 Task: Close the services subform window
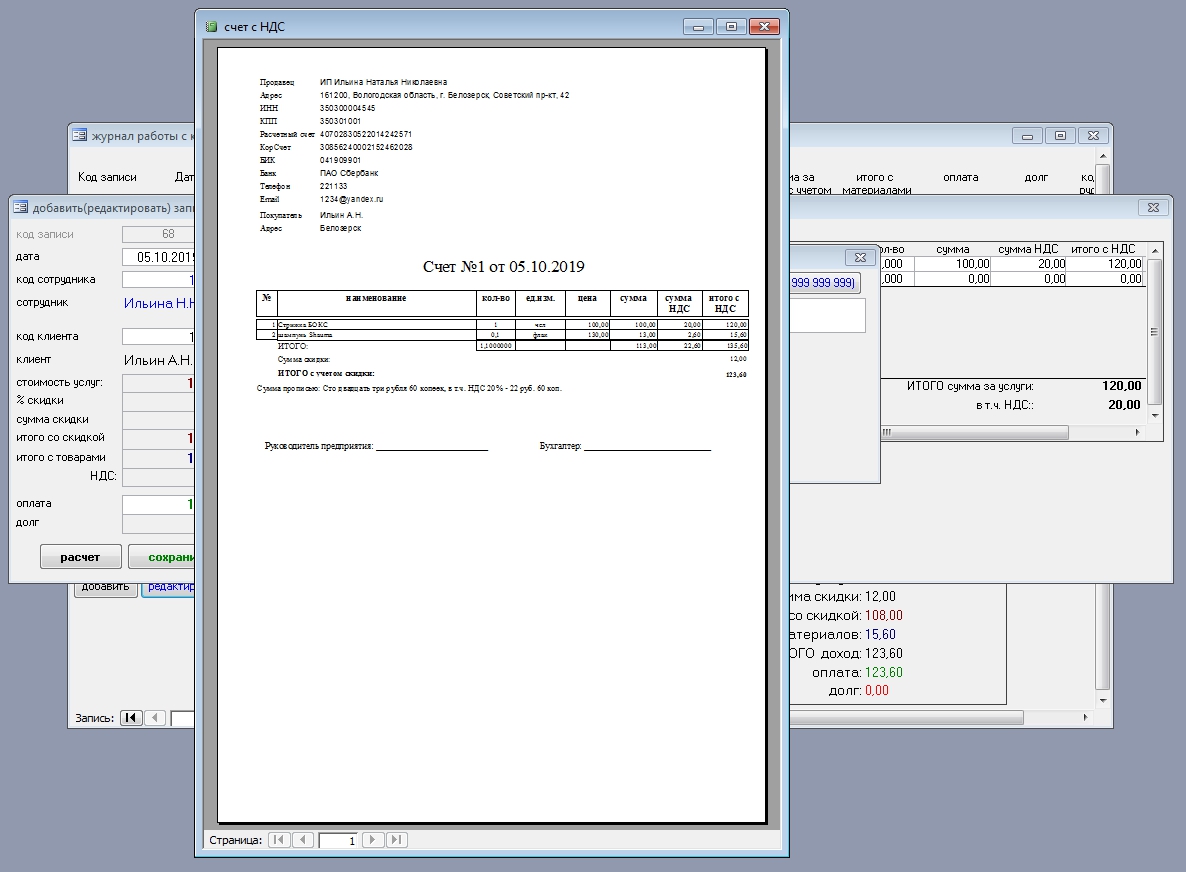(x=1153, y=207)
